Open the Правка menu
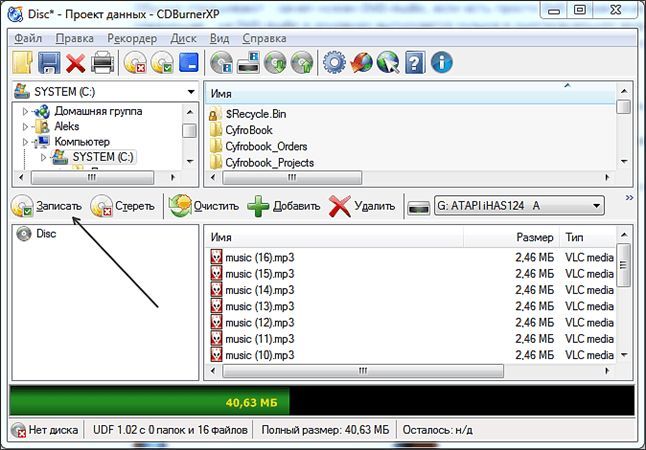This screenshot has height=450, width=646. tap(75, 38)
